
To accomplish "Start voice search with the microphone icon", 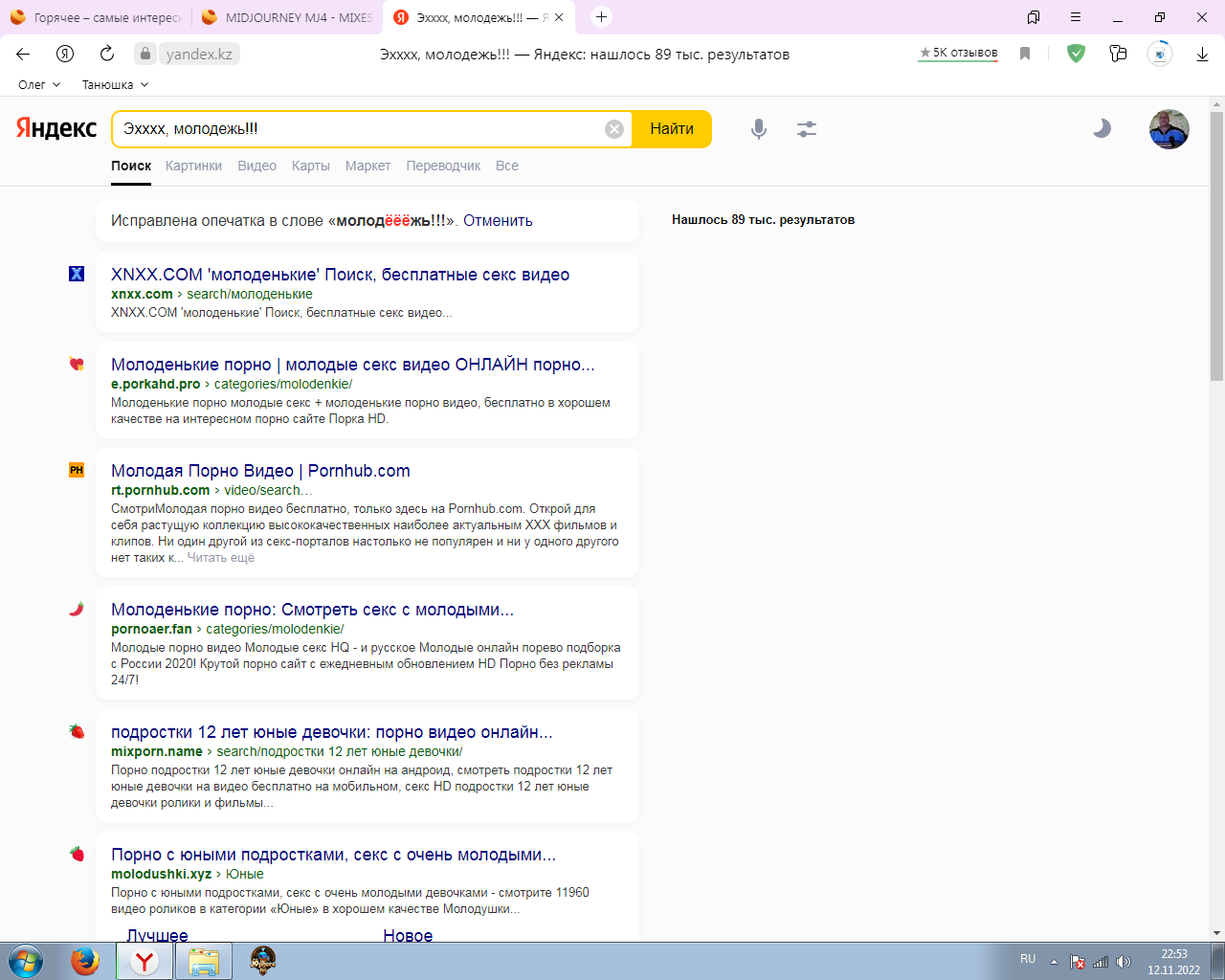I will coord(759,129).
